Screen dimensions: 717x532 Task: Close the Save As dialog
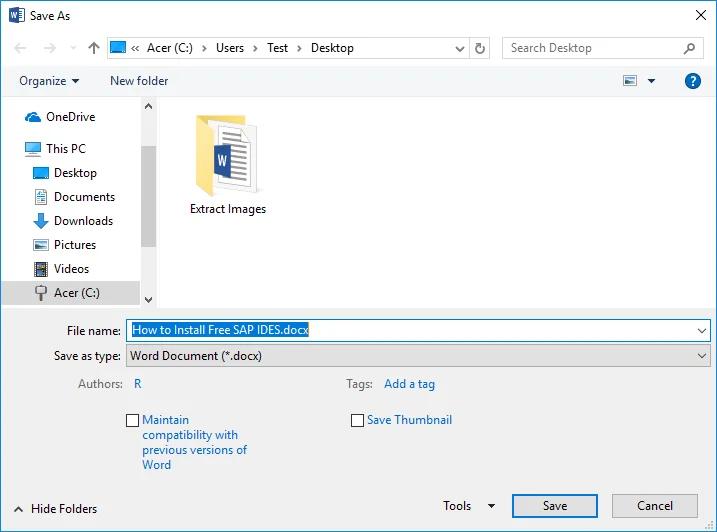[701, 16]
